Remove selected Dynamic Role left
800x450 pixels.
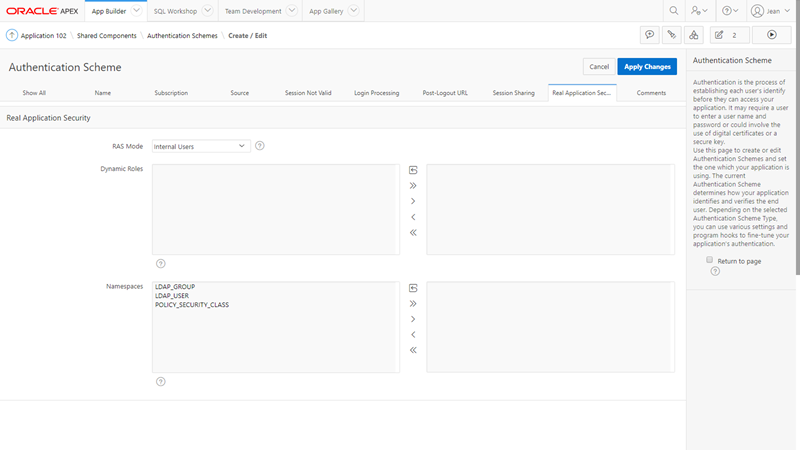[x=413, y=217]
